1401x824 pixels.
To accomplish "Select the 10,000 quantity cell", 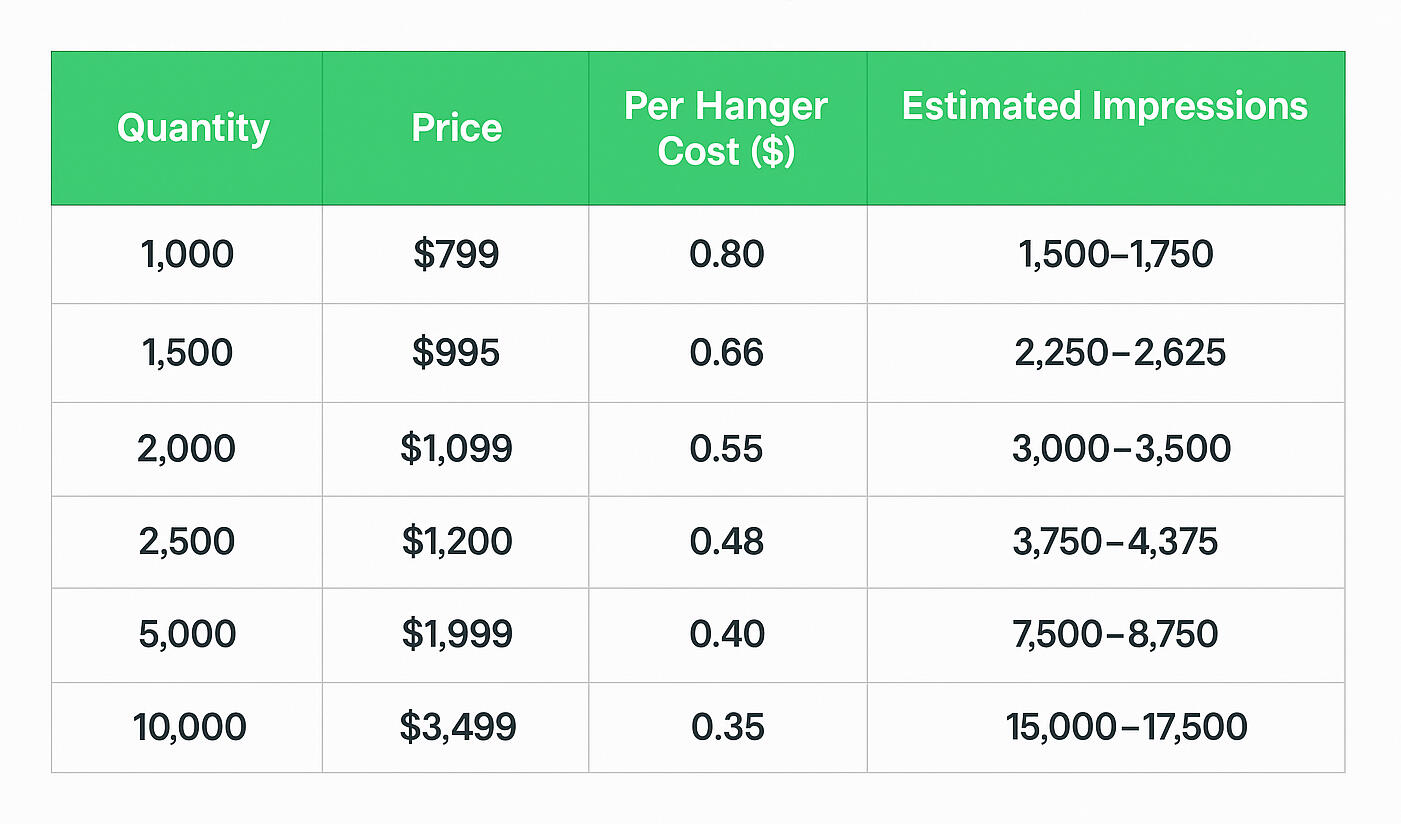I will tap(189, 727).
